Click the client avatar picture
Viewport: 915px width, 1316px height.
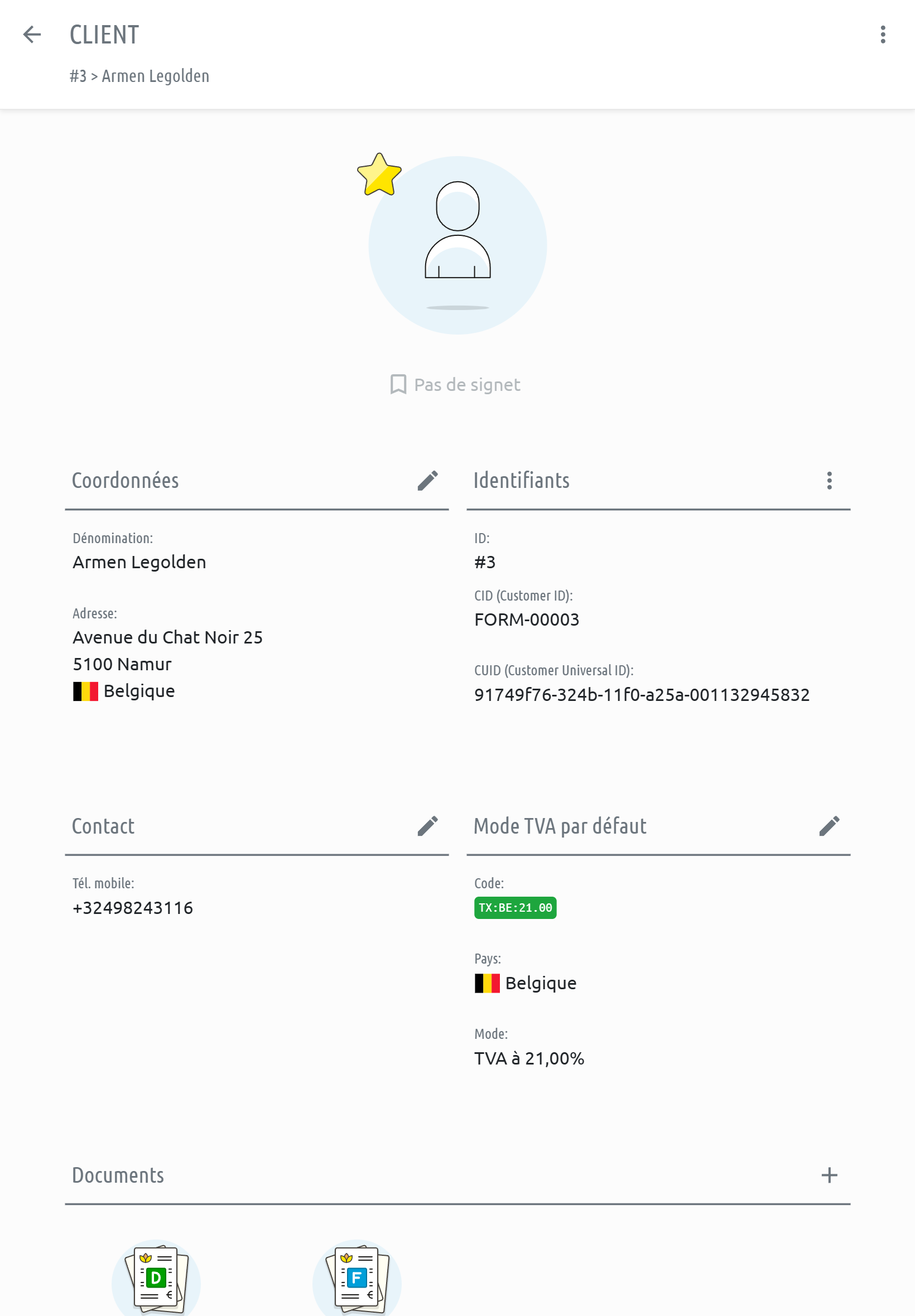(x=458, y=245)
